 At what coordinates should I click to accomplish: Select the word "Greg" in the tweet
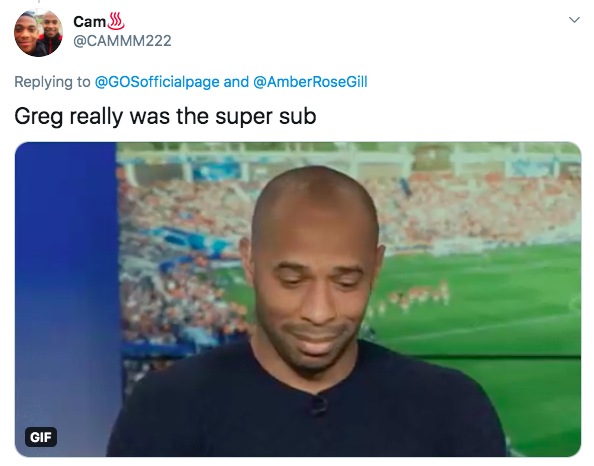[38, 117]
